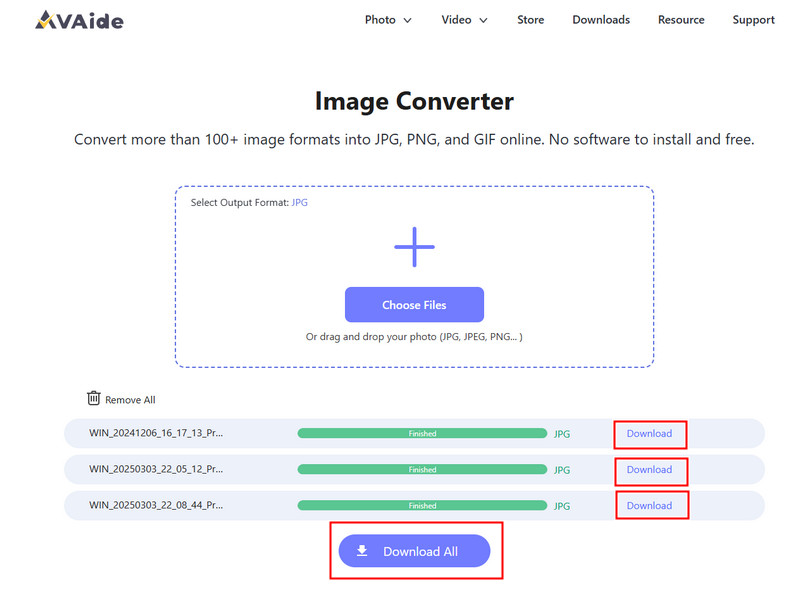Select filename WIN_20250303_22_08_44_Pr...

point(156,505)
